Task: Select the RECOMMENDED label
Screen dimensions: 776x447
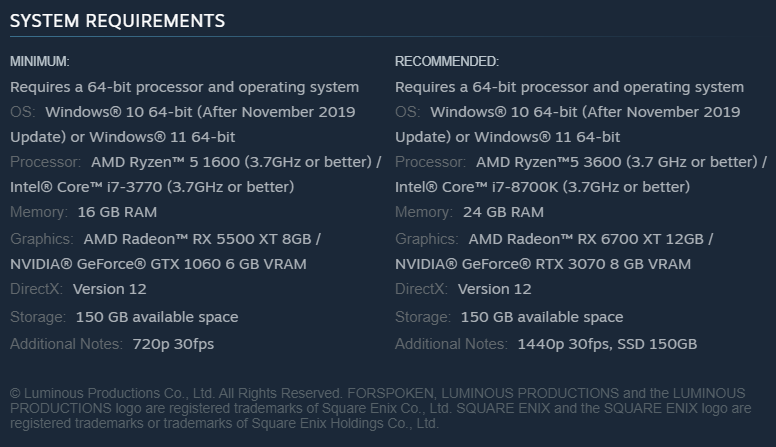Action: click(447, 61)
